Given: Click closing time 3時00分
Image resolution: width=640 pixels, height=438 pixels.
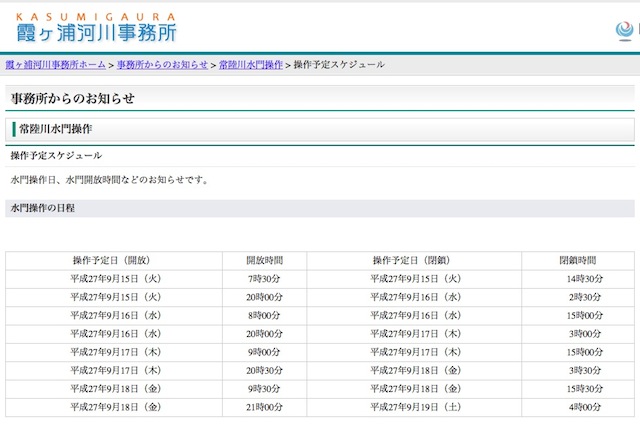Looking at the screenshot, I should pos(585,334).
